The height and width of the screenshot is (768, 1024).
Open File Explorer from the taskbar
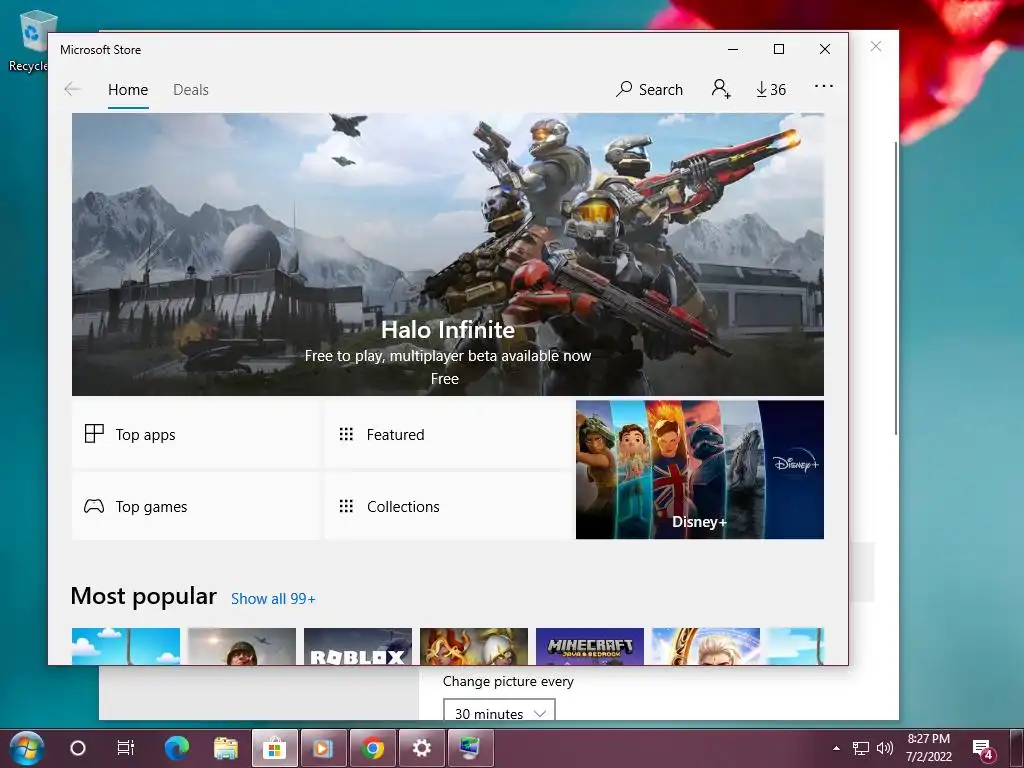(x=226, y=748)
